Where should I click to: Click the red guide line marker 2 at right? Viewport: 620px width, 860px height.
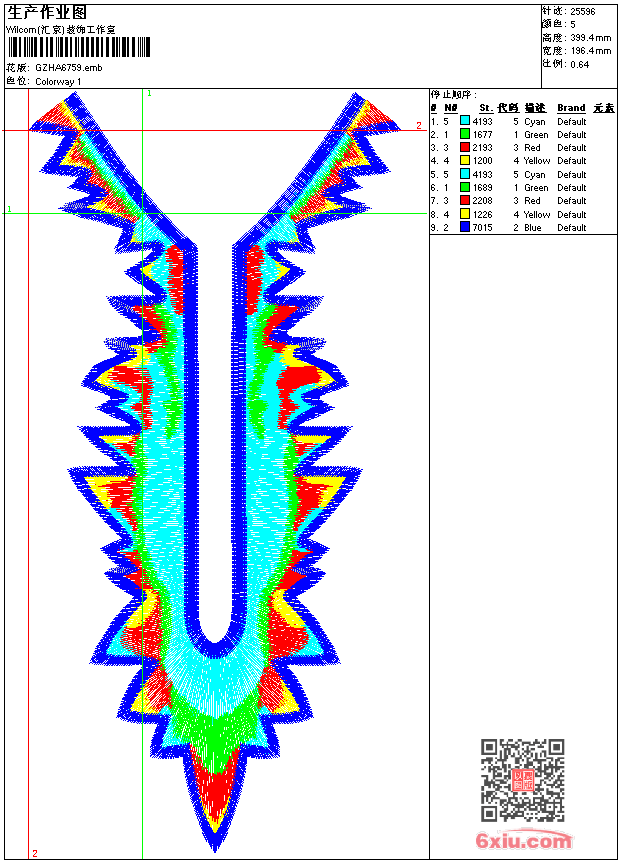[x=419, y=126]
